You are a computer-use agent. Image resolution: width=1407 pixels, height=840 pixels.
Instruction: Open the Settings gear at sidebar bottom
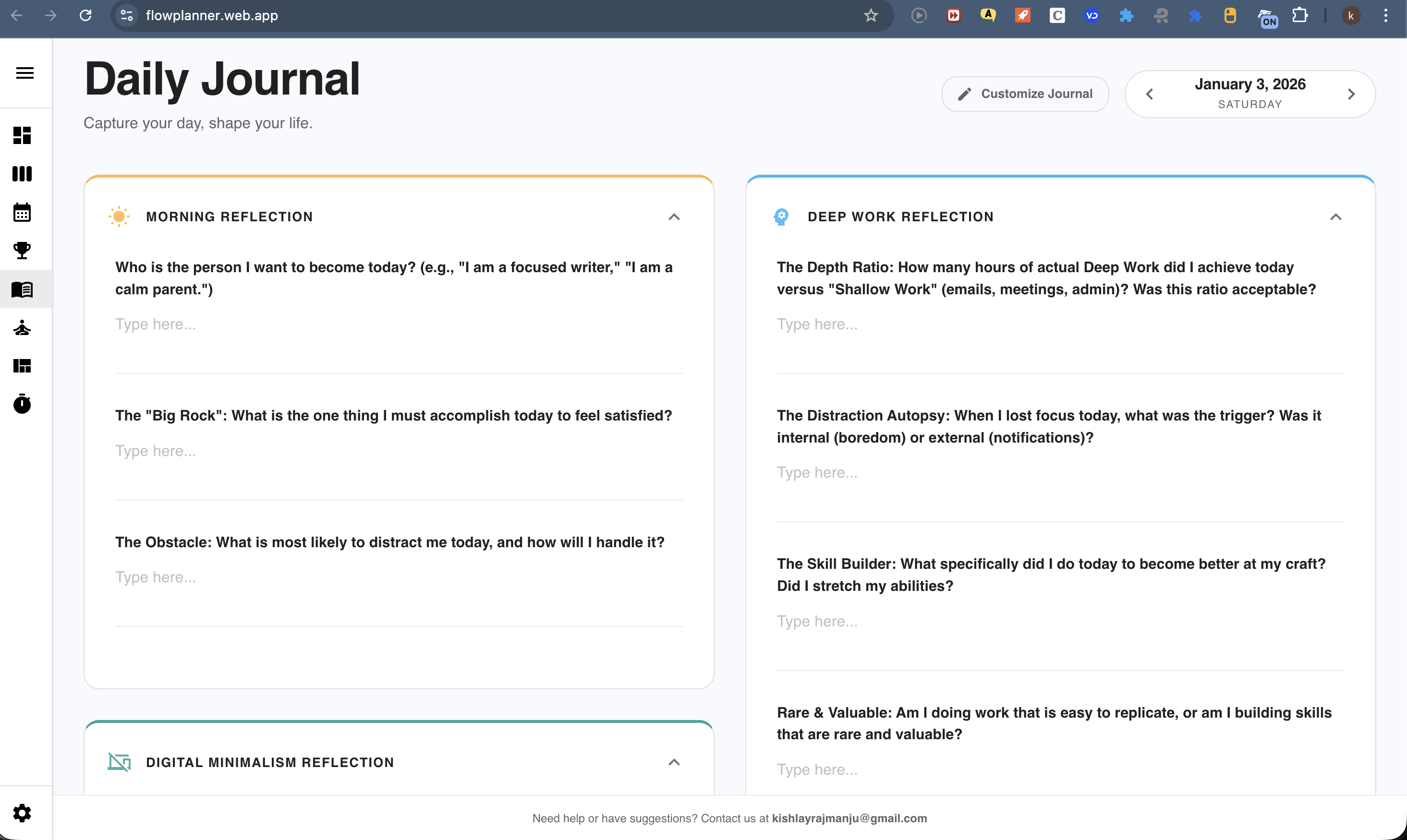pyautogui.click(x=22, y=813)
